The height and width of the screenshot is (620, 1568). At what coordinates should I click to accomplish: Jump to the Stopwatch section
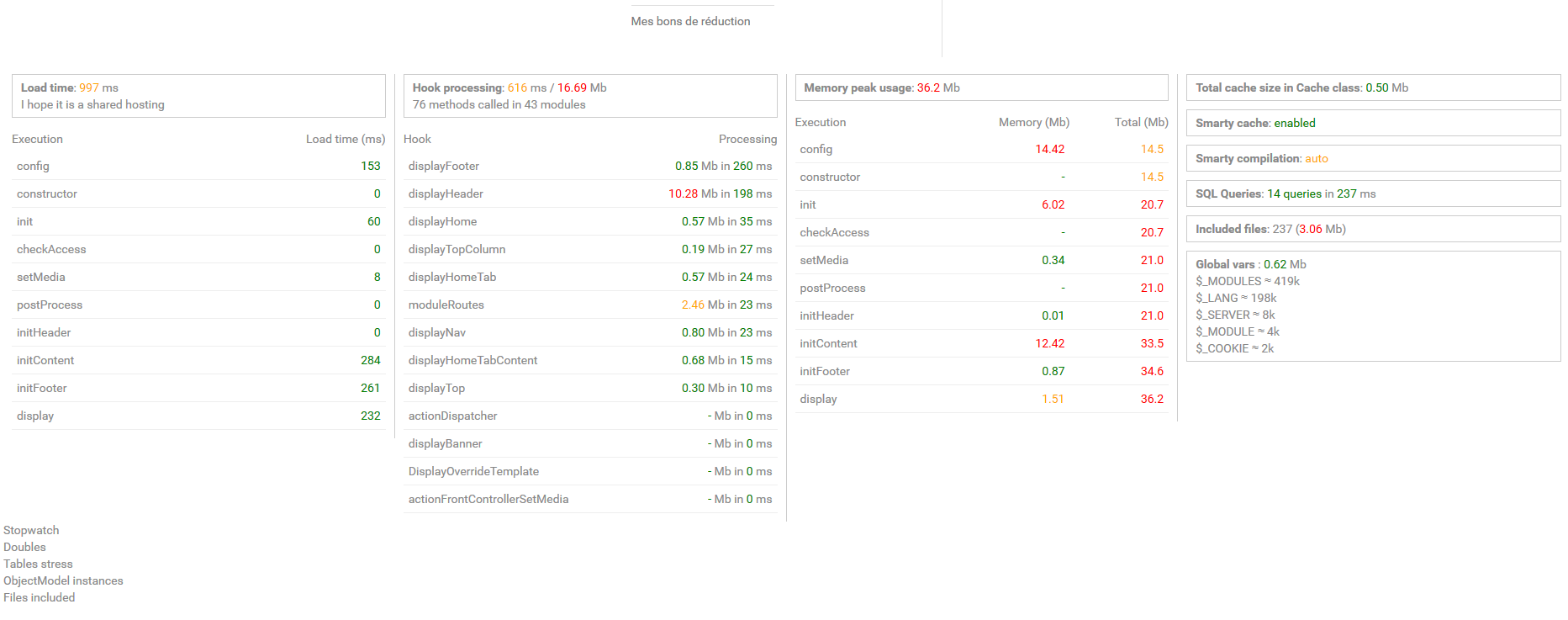(x=31, y=530)
